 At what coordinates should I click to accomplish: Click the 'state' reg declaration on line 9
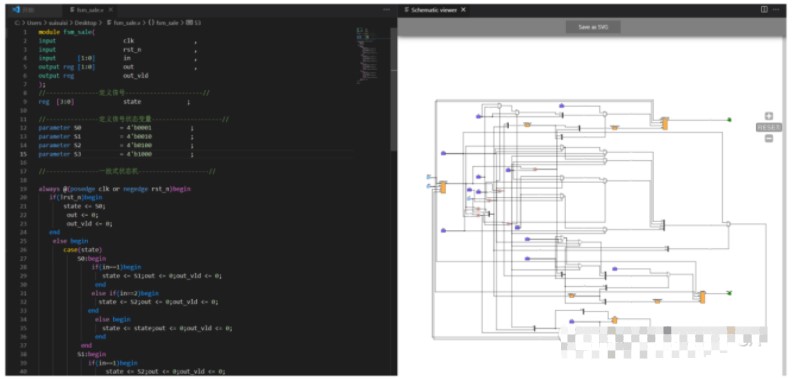(132, 102)
